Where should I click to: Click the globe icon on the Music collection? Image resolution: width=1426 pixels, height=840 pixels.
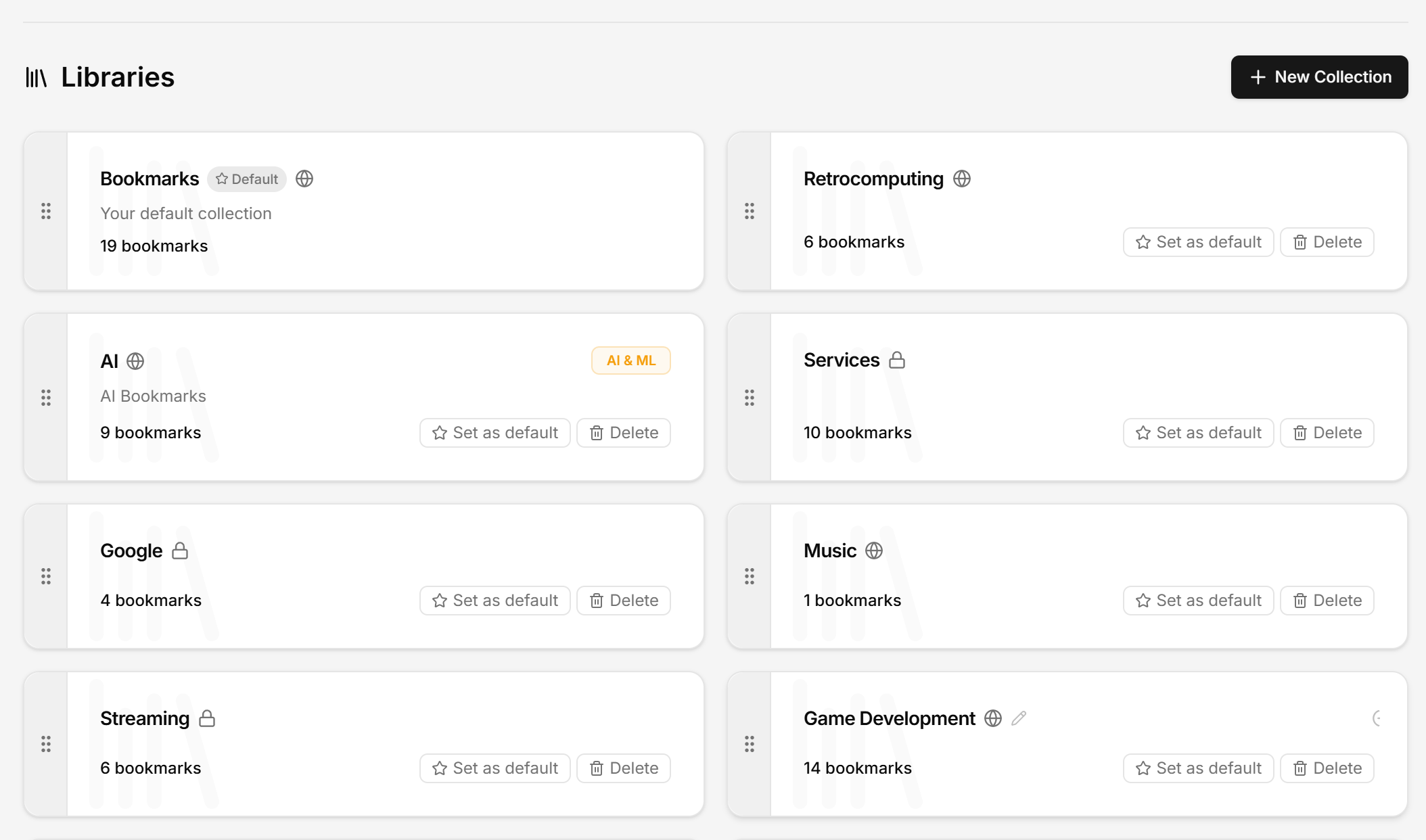pyautogui.click(x=873, y=551)
